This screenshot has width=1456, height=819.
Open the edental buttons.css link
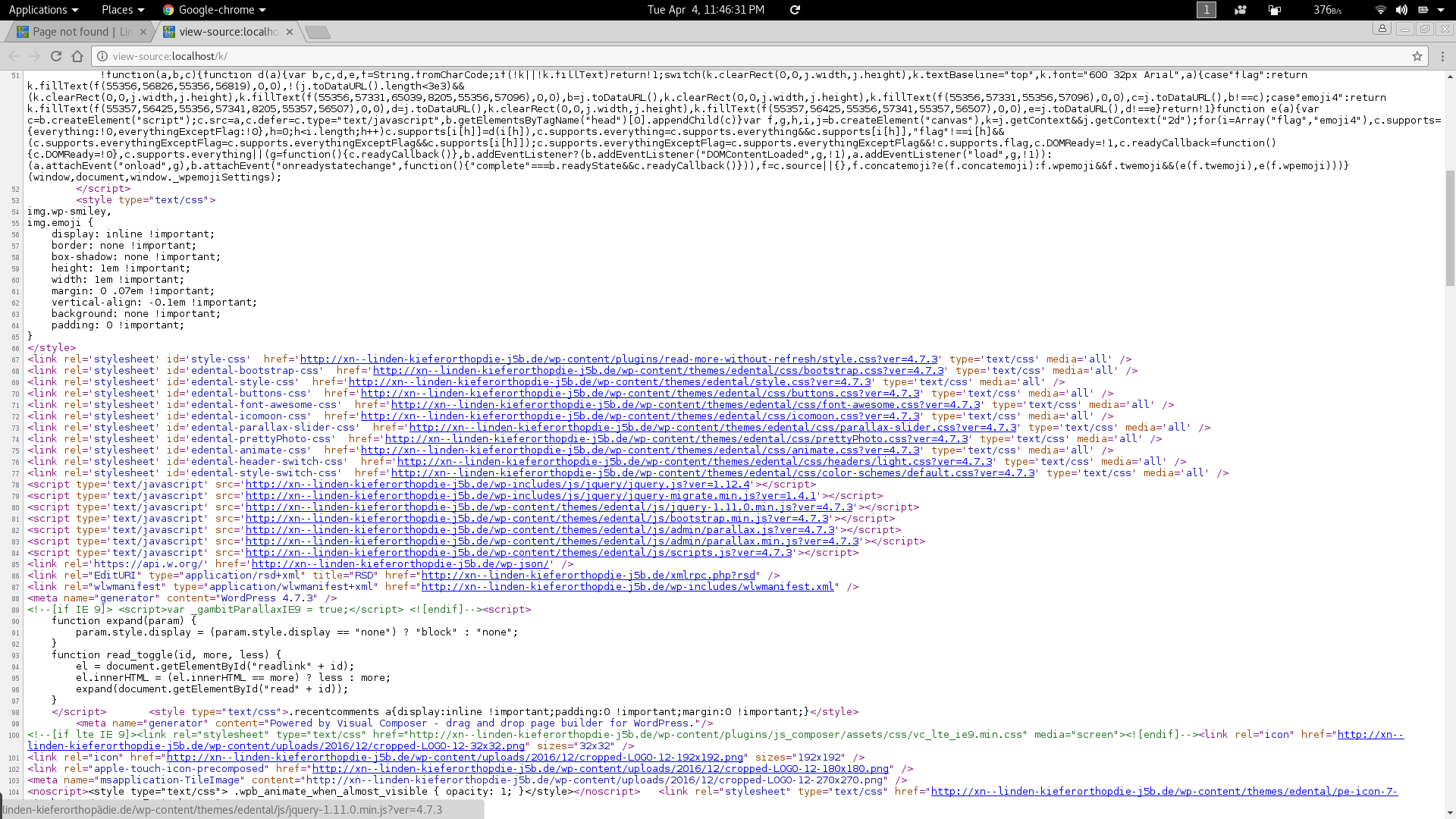coord(640,394)
